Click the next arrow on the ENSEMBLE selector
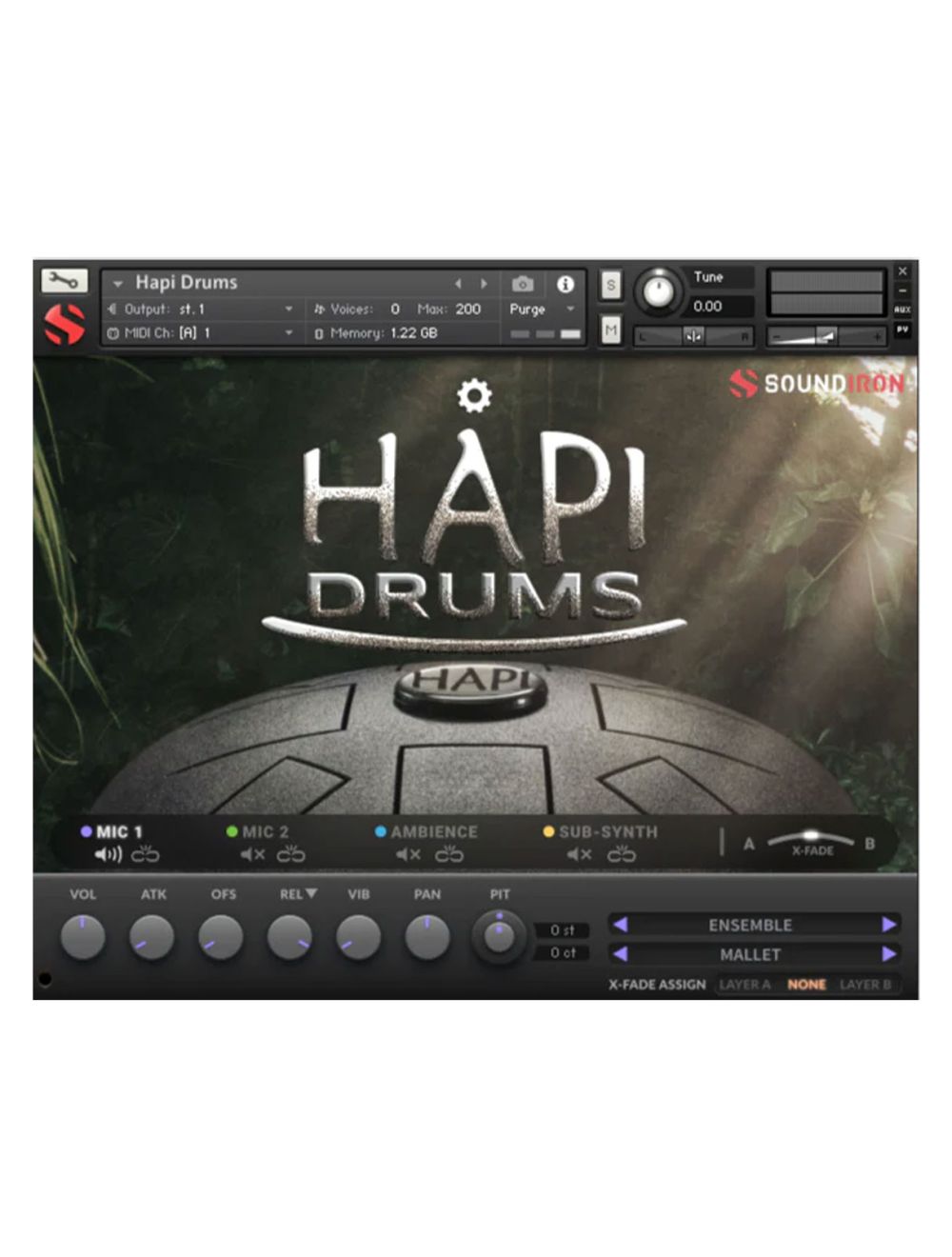952x1257 pixels. [x=889, y=924]
